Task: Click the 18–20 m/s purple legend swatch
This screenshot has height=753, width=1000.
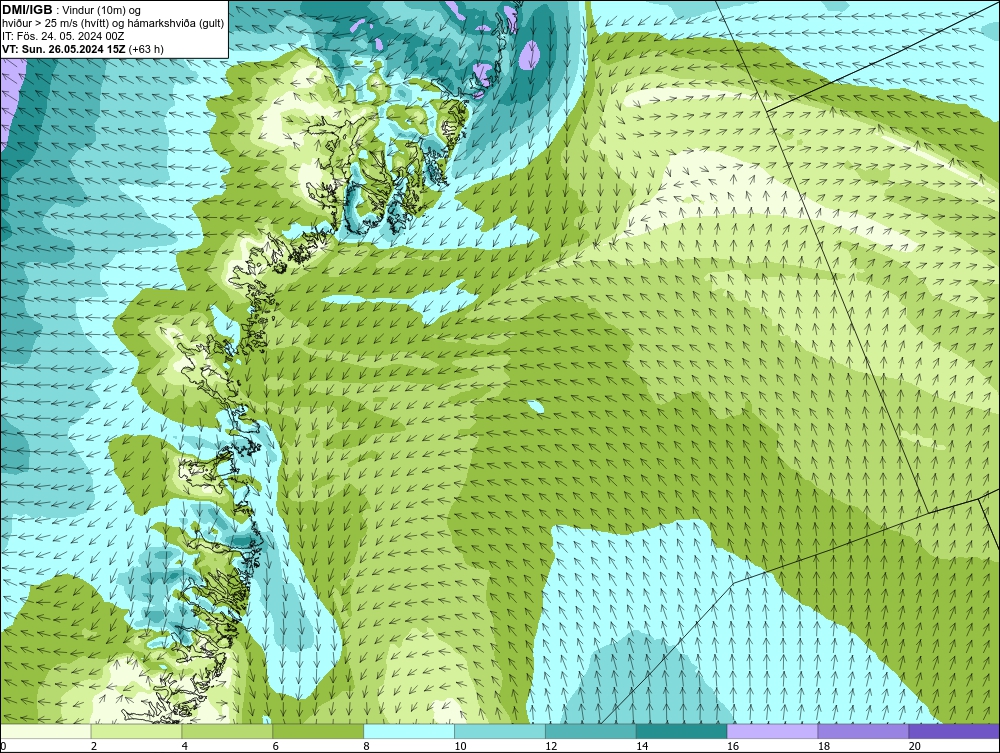Action: pyautogui.click(x=864, y=731)
